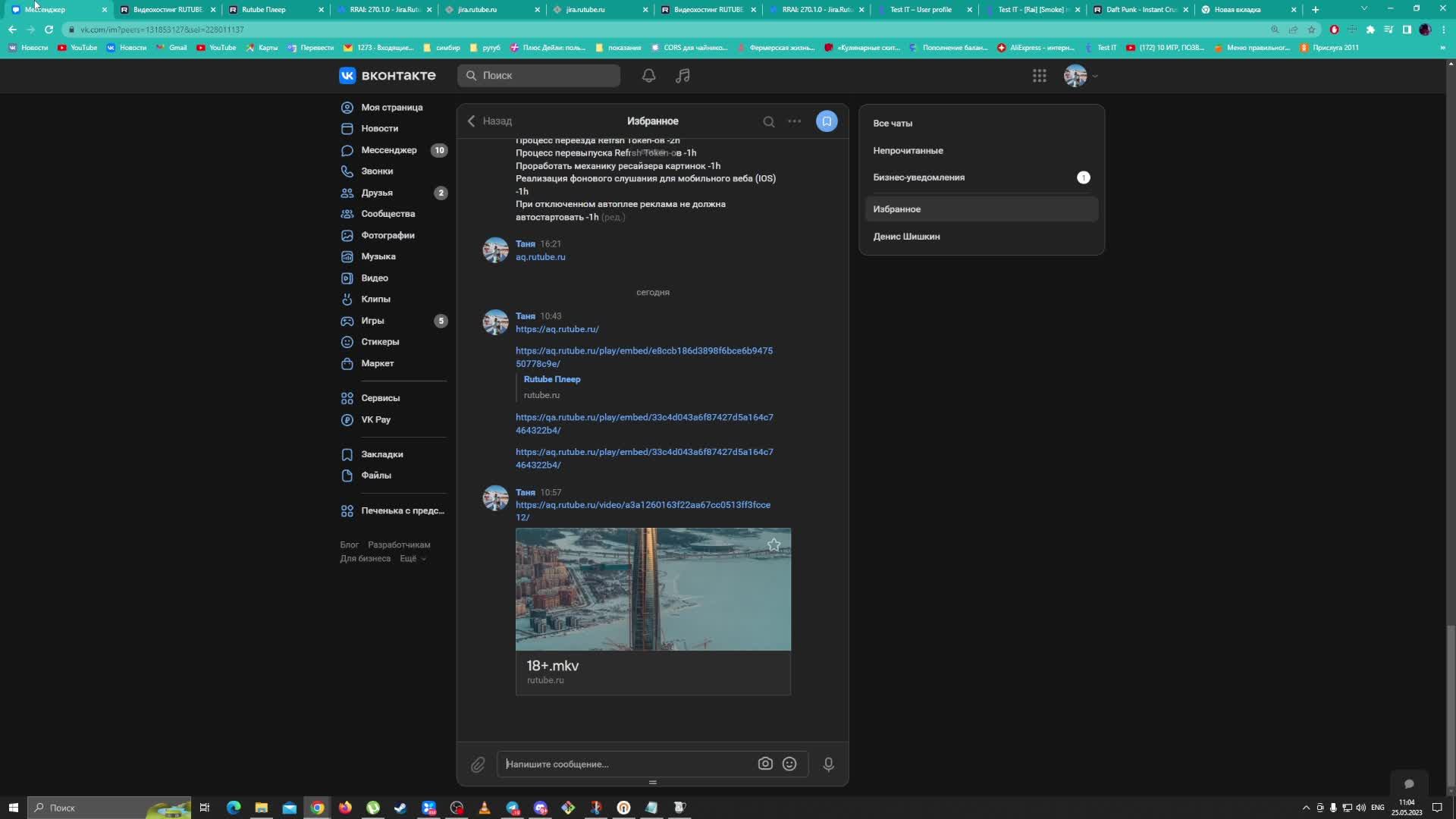
Task: Open VK services grid icon
Action: tap(1039, 76)
